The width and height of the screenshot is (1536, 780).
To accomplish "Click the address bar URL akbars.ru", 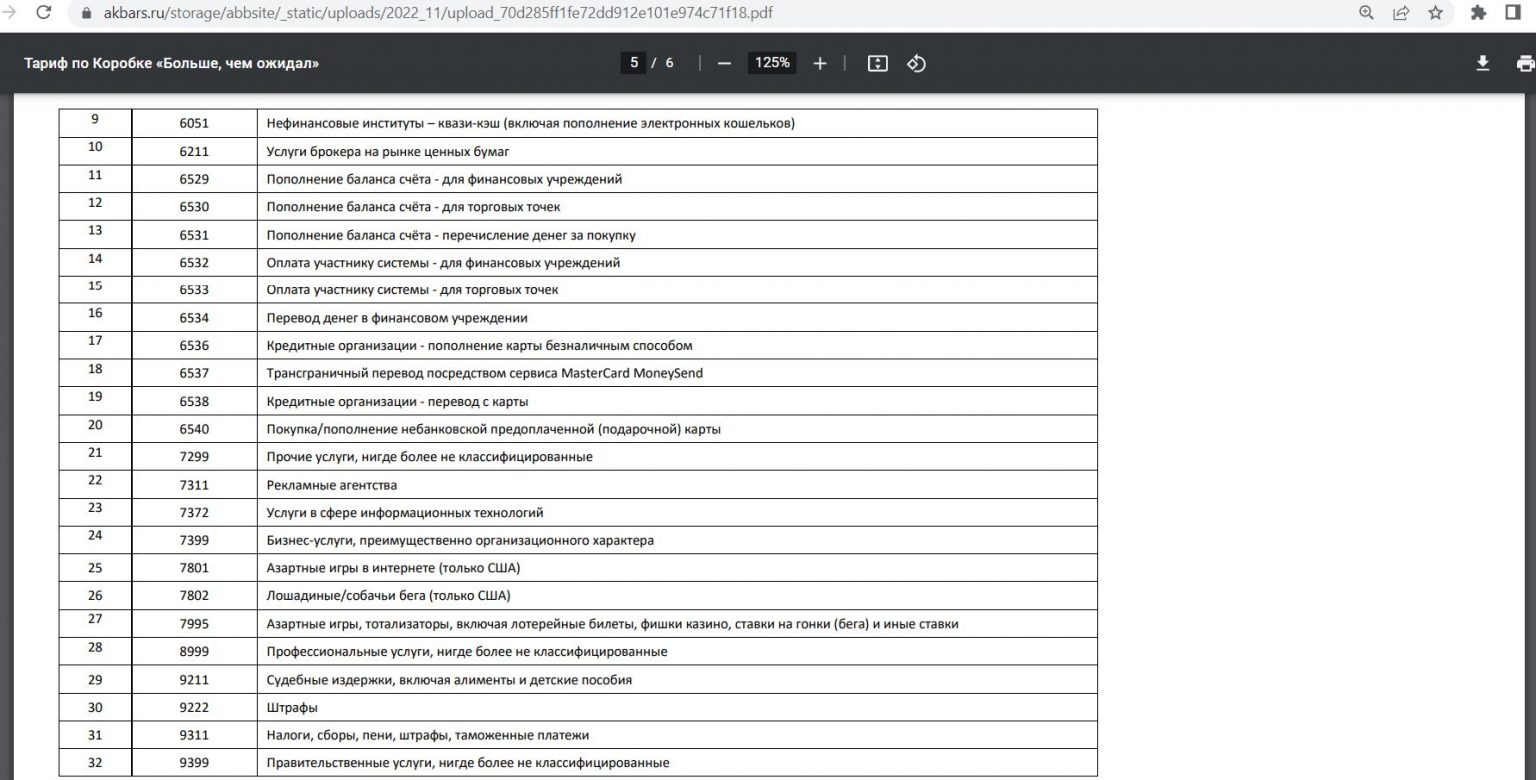I will pos(438,14).
